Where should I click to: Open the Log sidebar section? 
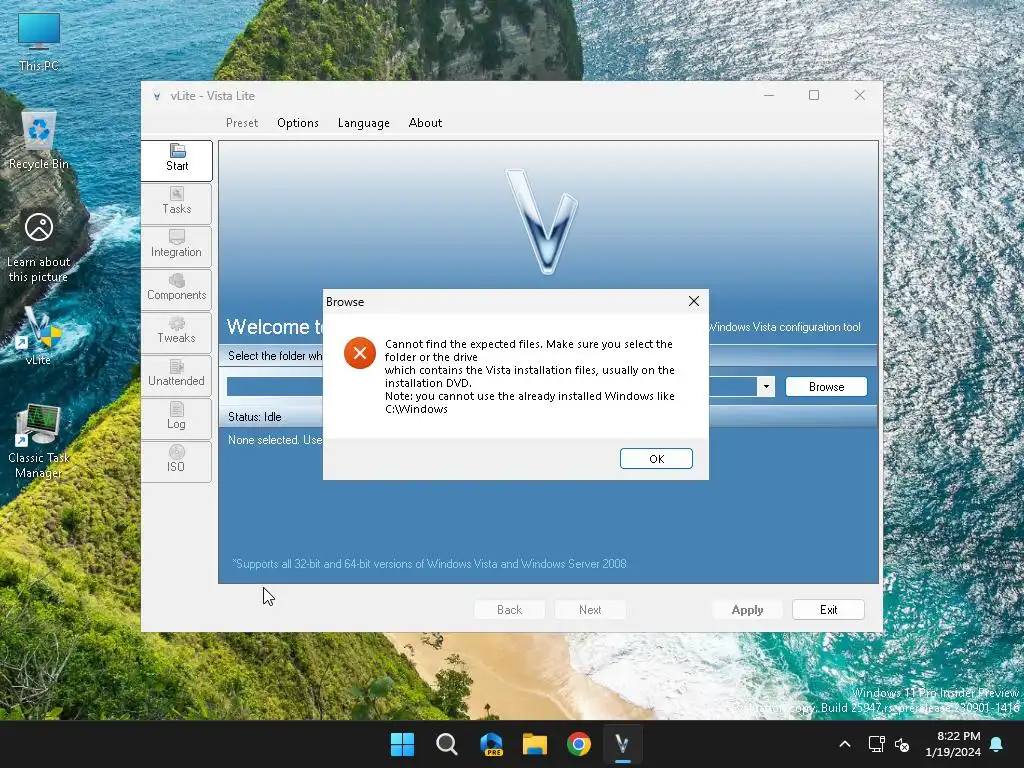click(177, 418)
